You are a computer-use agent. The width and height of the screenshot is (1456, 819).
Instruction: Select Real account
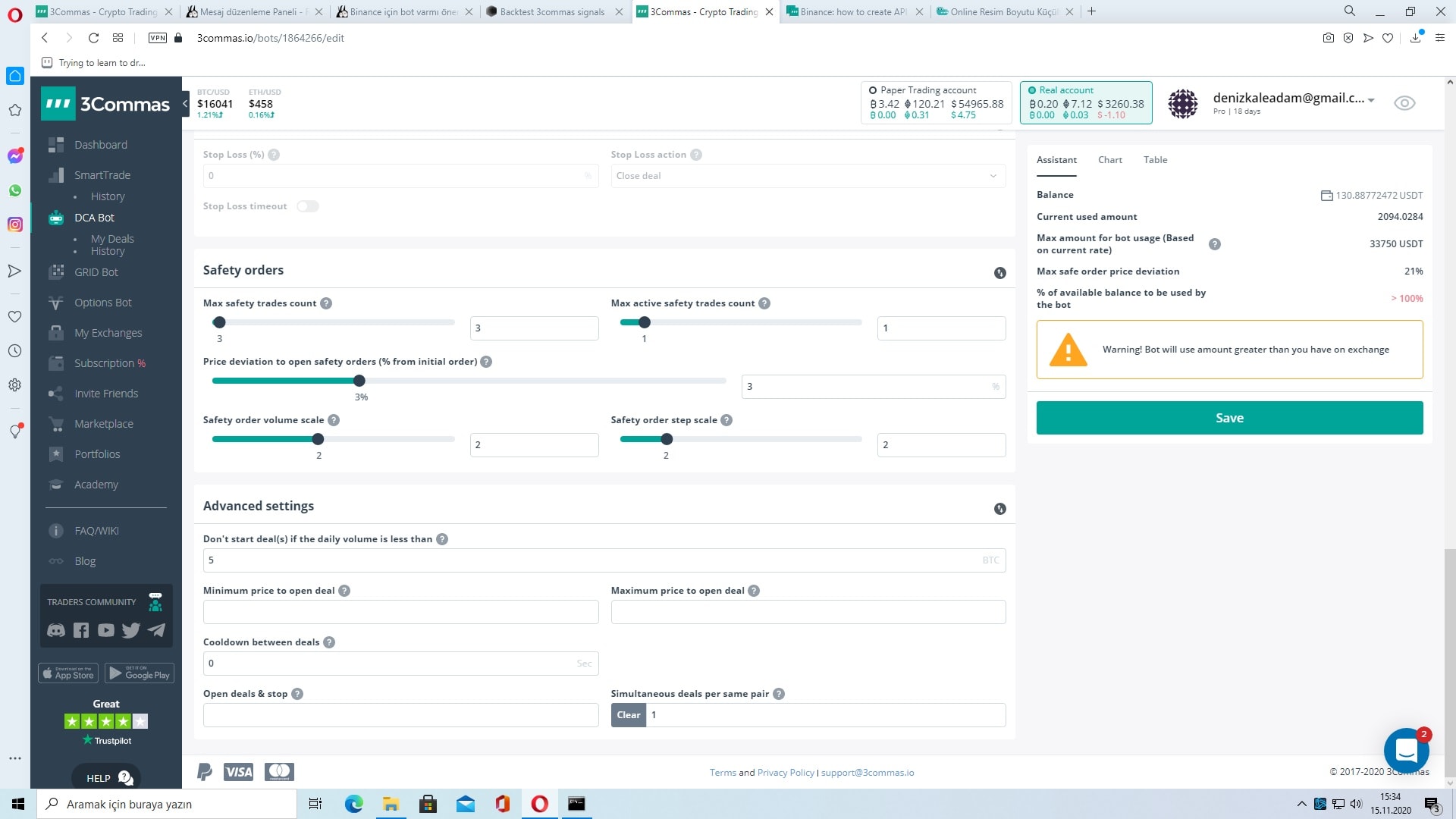(1086, 102)
